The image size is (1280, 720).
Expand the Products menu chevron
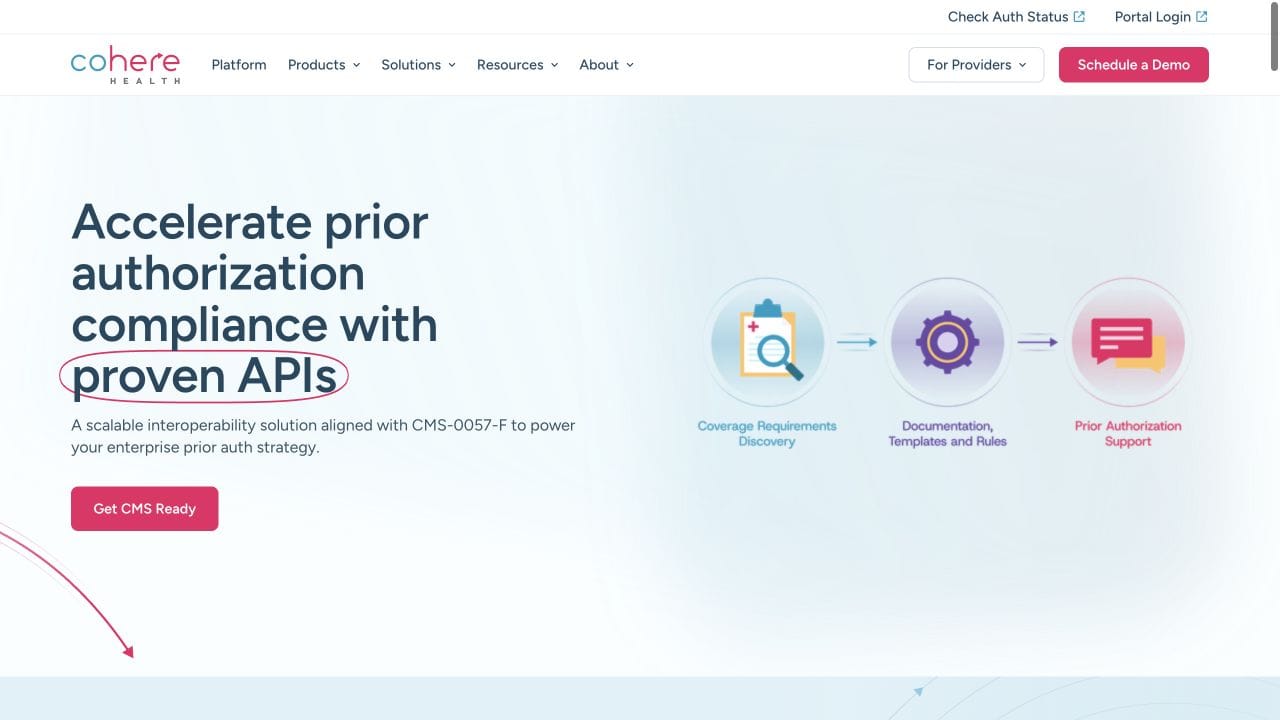355,65
